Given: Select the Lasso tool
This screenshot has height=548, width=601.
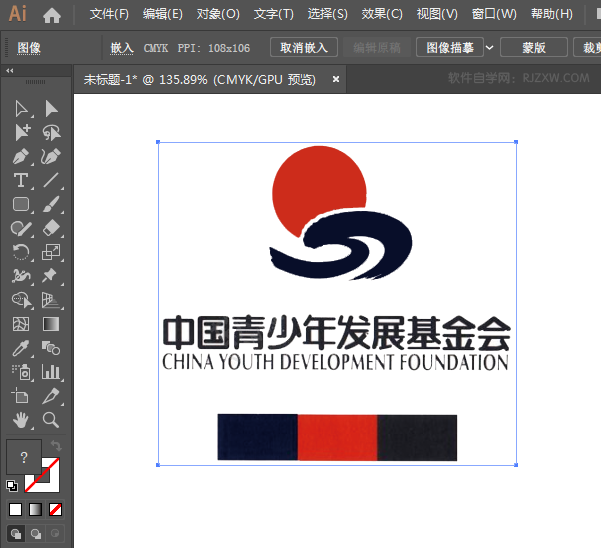Looking at the screenshot, I should pos(51,133).
